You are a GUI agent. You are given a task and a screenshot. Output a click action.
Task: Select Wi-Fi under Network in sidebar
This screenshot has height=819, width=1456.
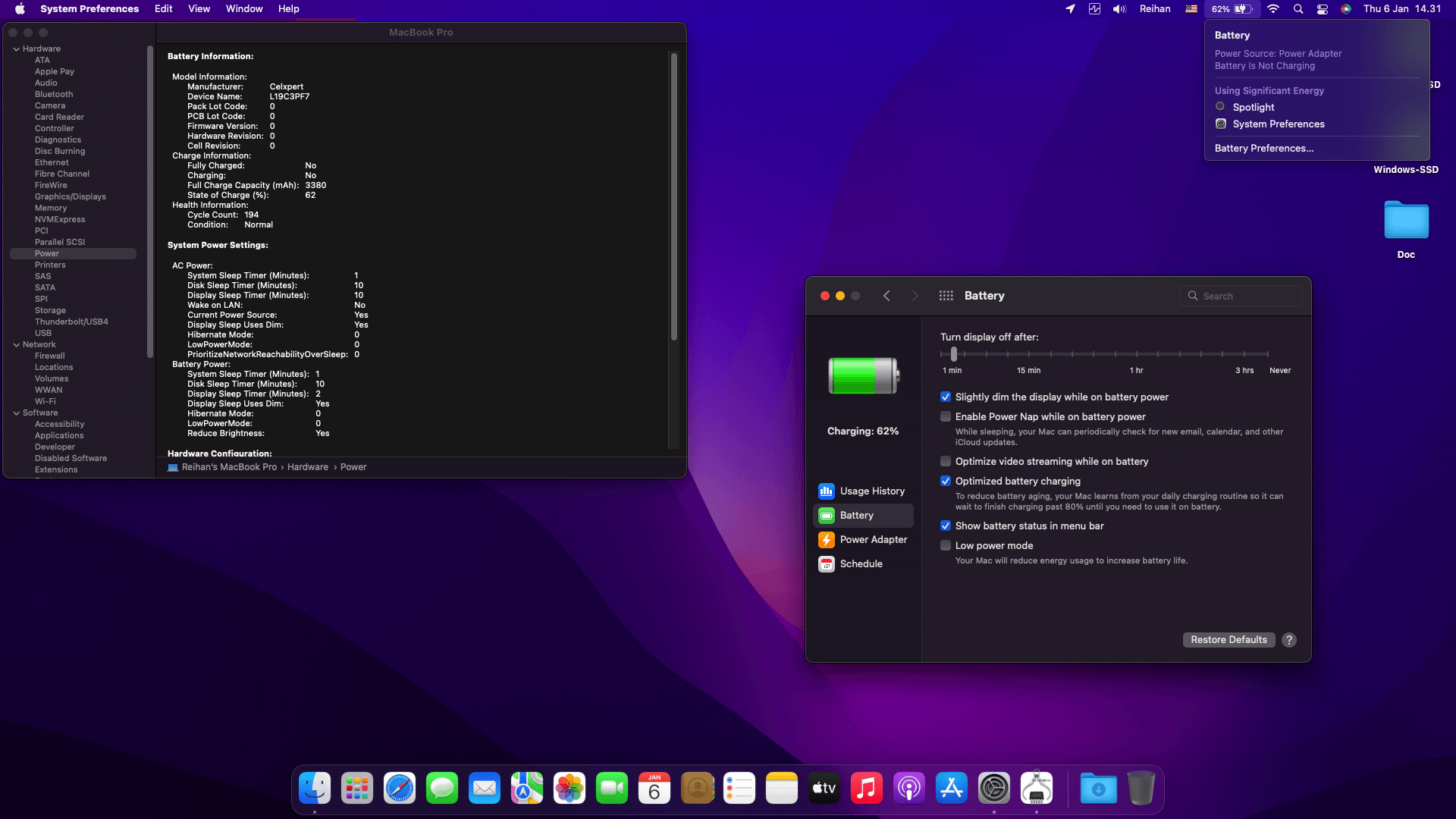tap(45, 402)
